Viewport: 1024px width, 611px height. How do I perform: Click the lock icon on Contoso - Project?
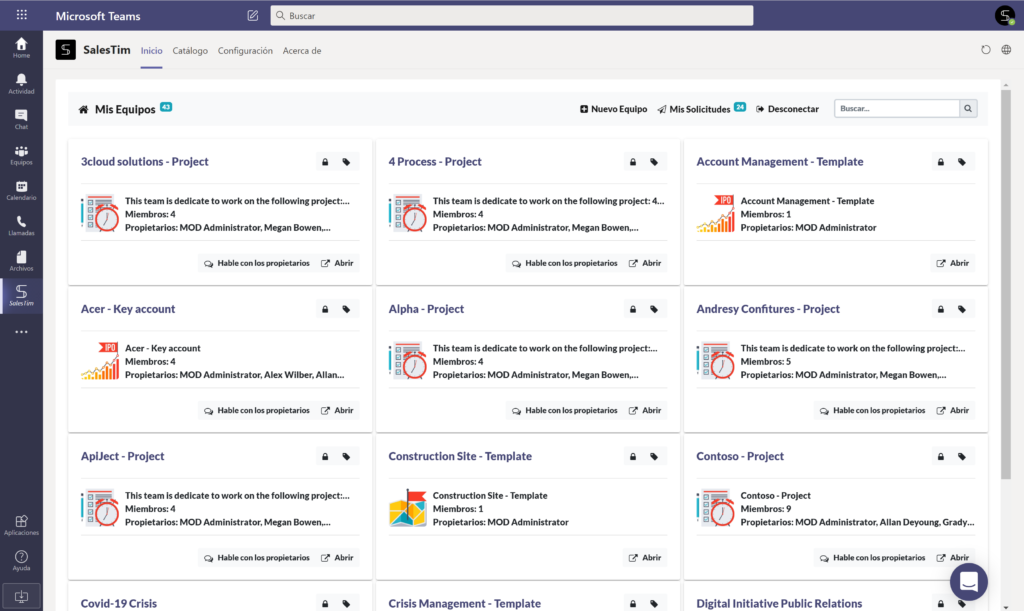pyautogui.click(x=941, y=457)
